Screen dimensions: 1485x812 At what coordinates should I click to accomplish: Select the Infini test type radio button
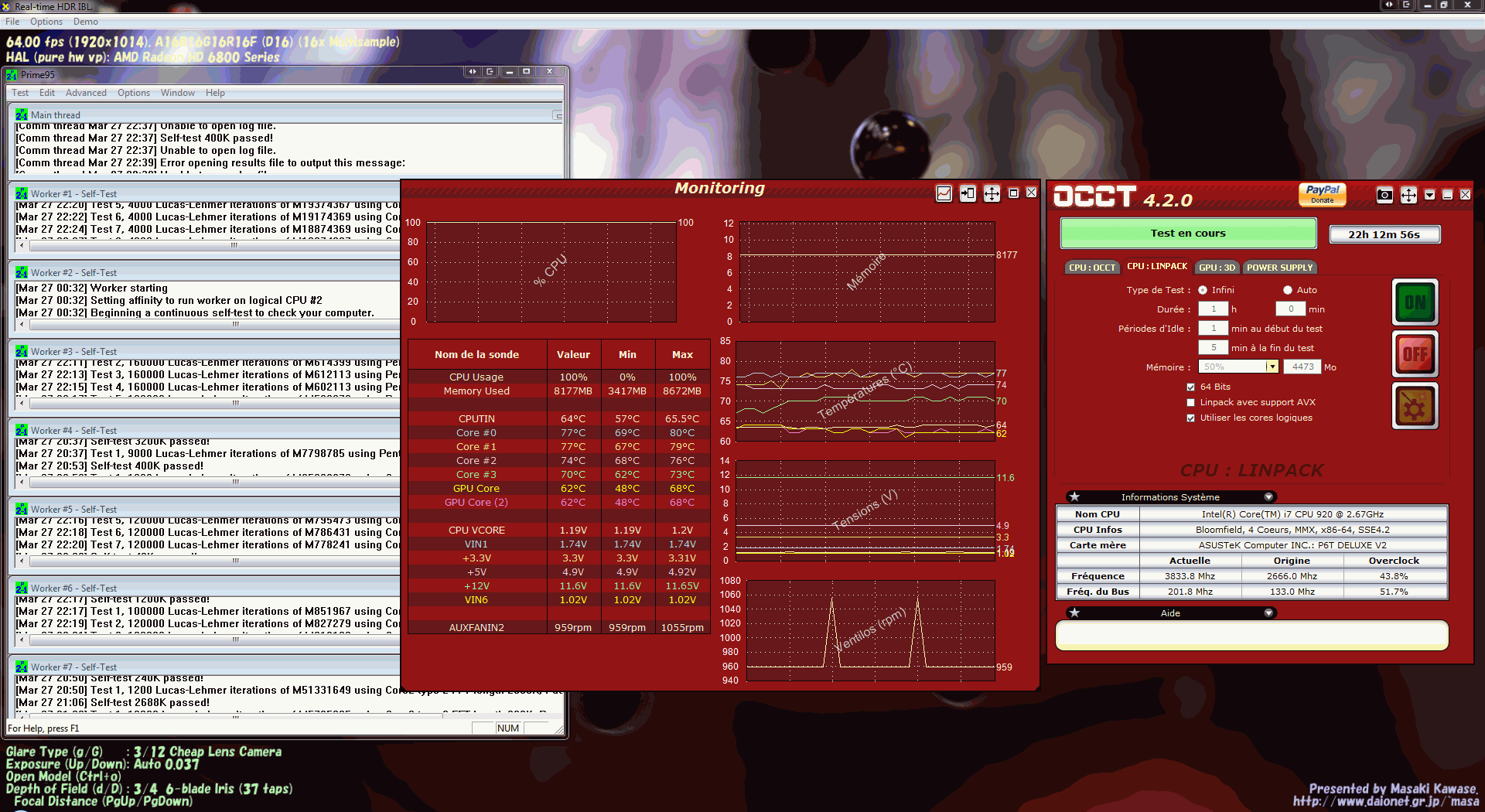point(1203,290)
